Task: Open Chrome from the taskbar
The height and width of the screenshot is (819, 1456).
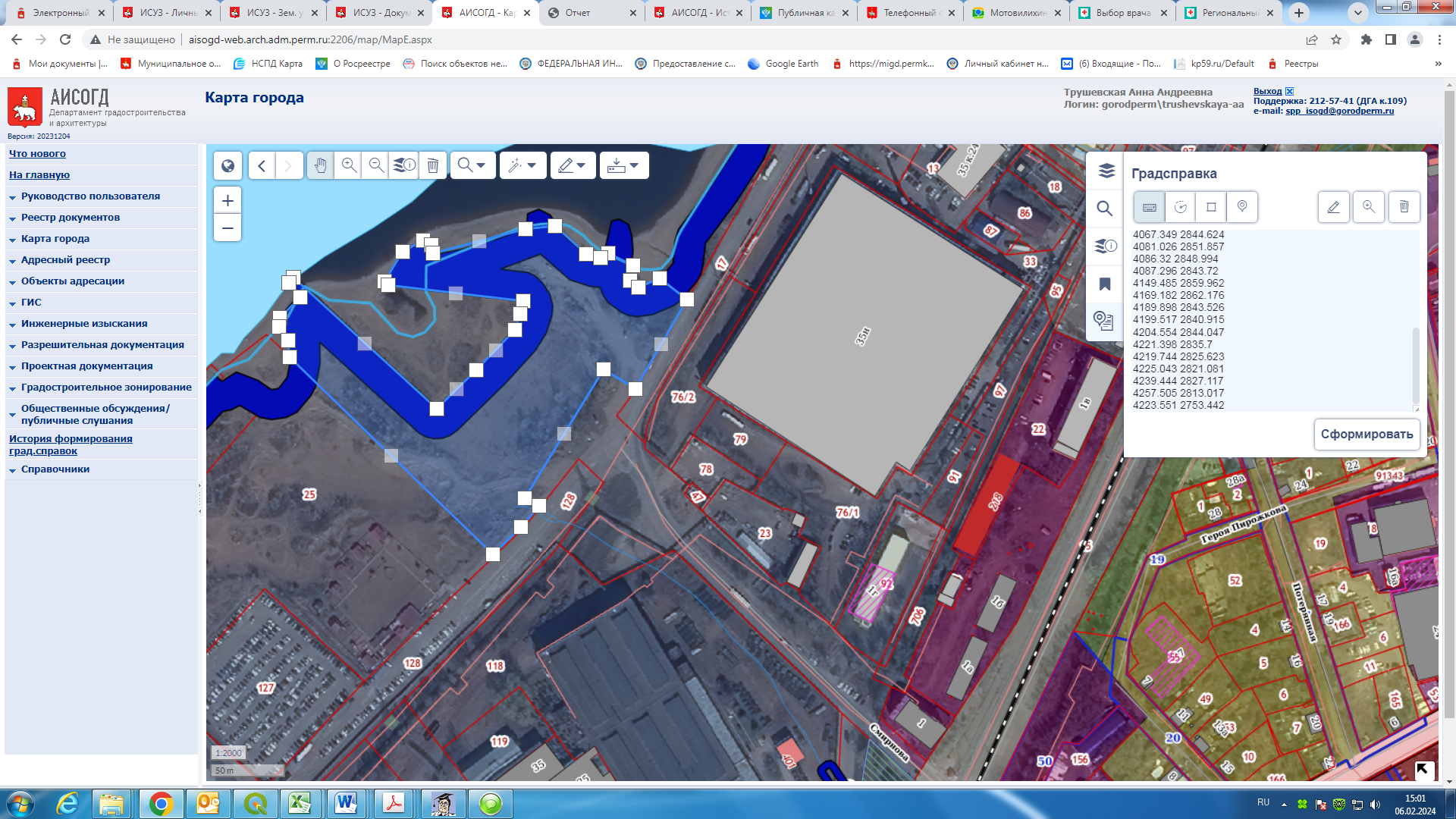Action: (x=161, y=803)
